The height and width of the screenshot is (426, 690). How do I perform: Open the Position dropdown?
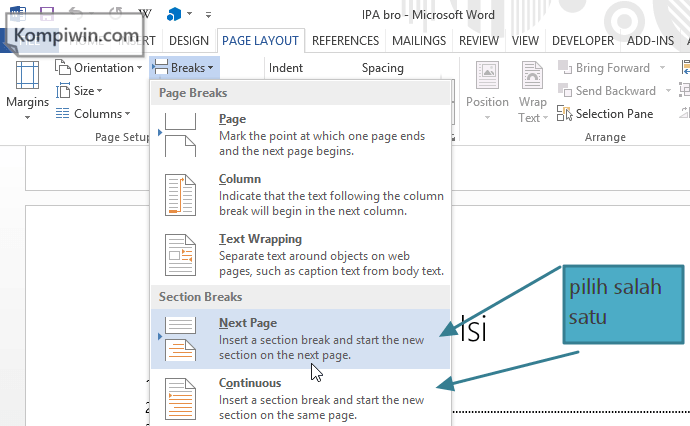click(x=487, y=91)
